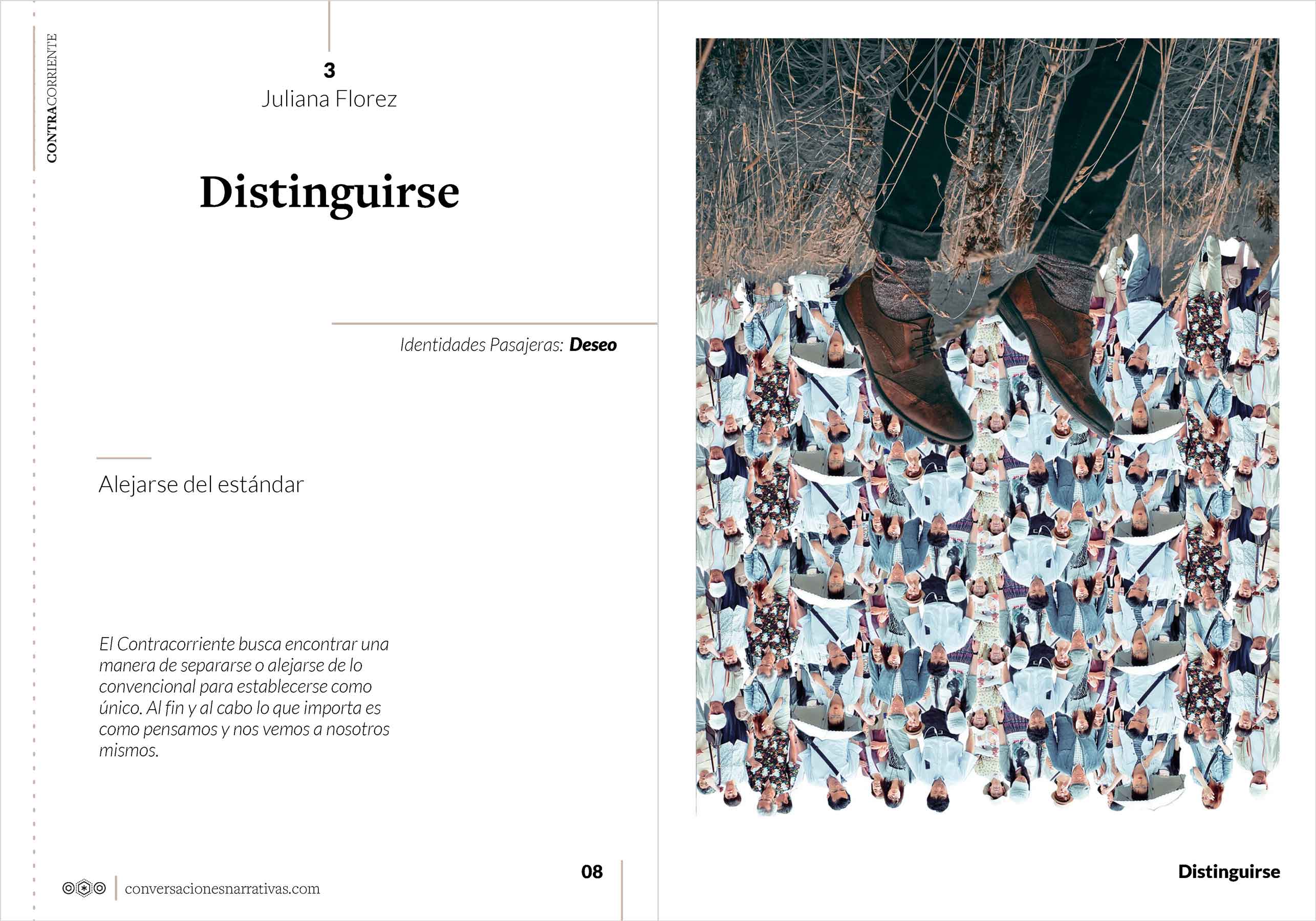Click the Distinguirse caption below the image
The image size is (1316, 921).
pos(1229,872)
